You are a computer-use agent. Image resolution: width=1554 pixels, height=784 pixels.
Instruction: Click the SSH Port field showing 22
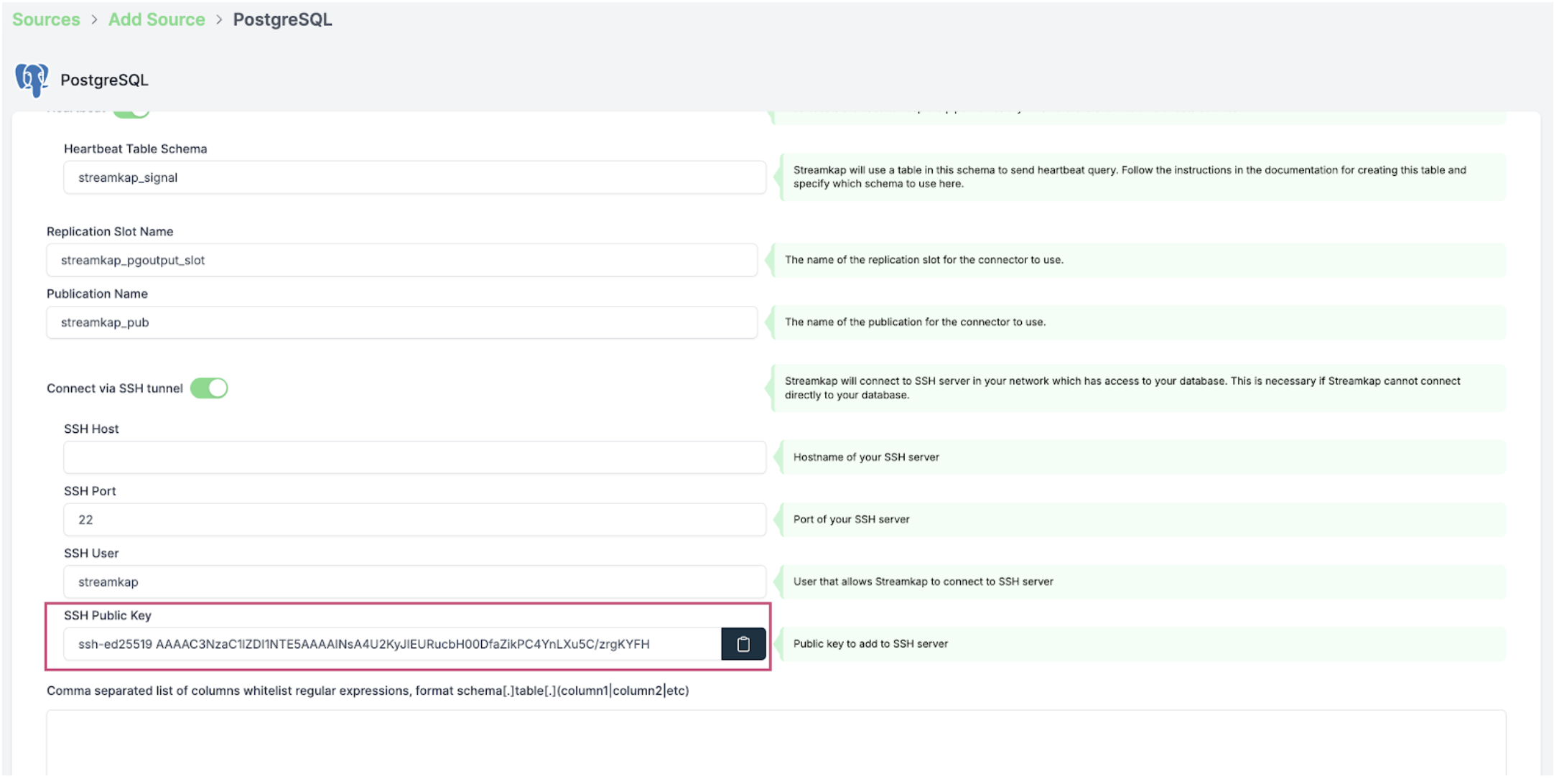[x=415, y=520]
